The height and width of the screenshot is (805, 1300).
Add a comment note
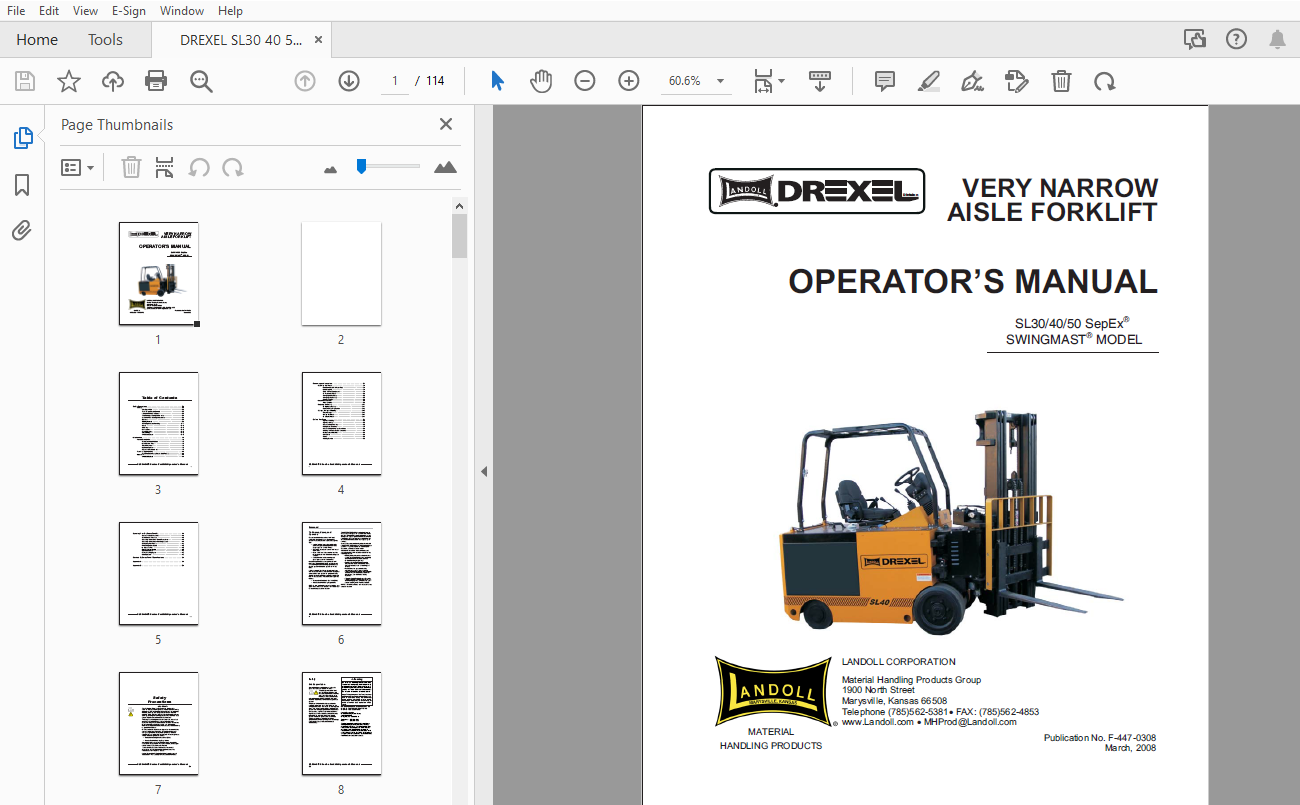885,81
